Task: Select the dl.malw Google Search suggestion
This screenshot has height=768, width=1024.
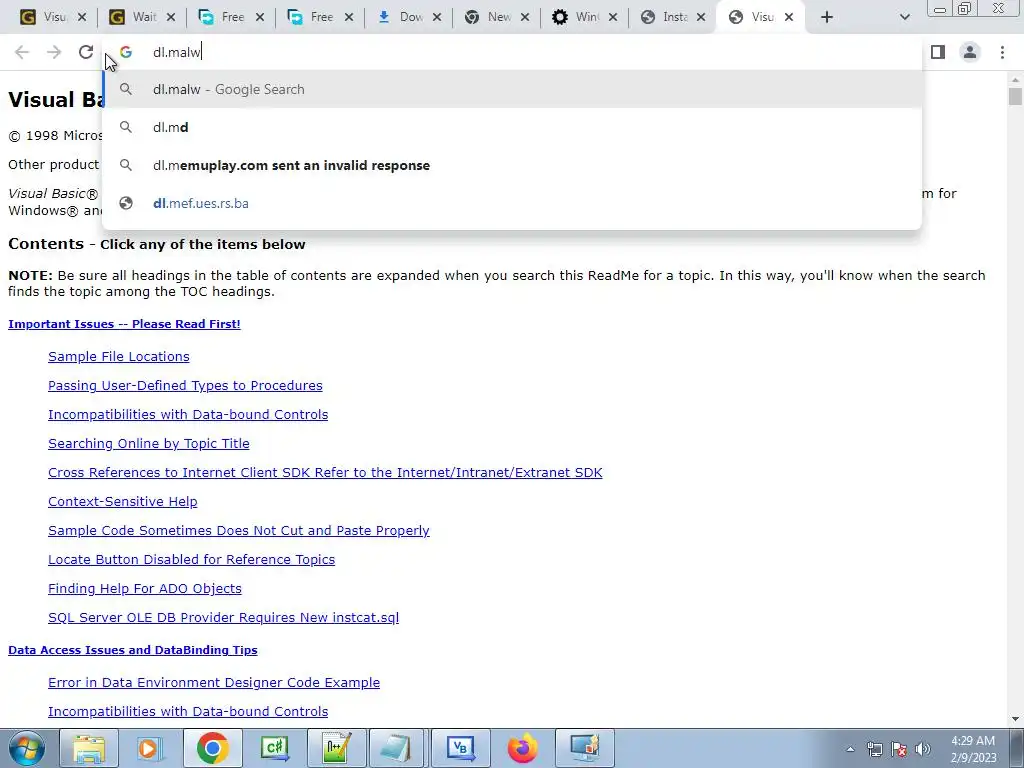Action: tap(512, 89)
